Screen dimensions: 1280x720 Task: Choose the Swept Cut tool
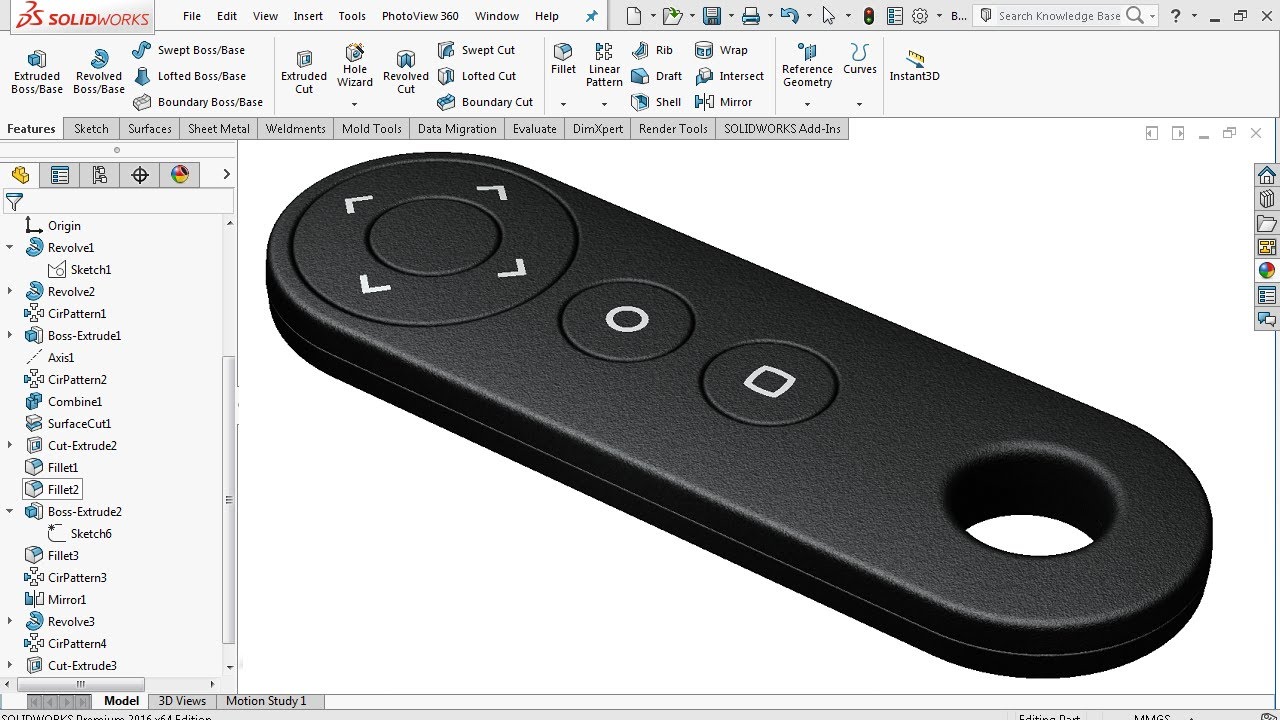click(x=476, y=50)
